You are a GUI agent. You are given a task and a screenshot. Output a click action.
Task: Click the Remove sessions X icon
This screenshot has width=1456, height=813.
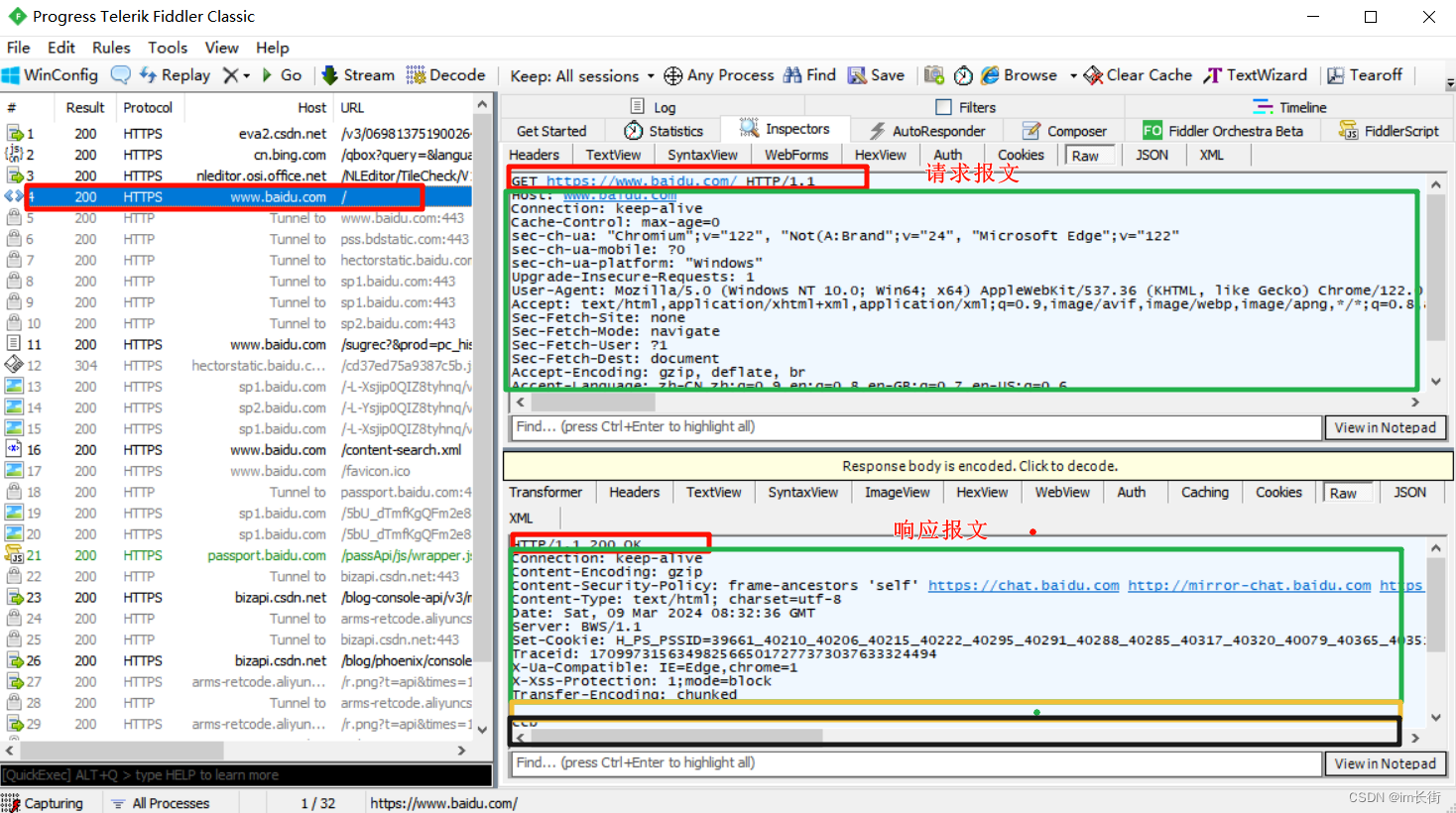[x=231, y=75]
